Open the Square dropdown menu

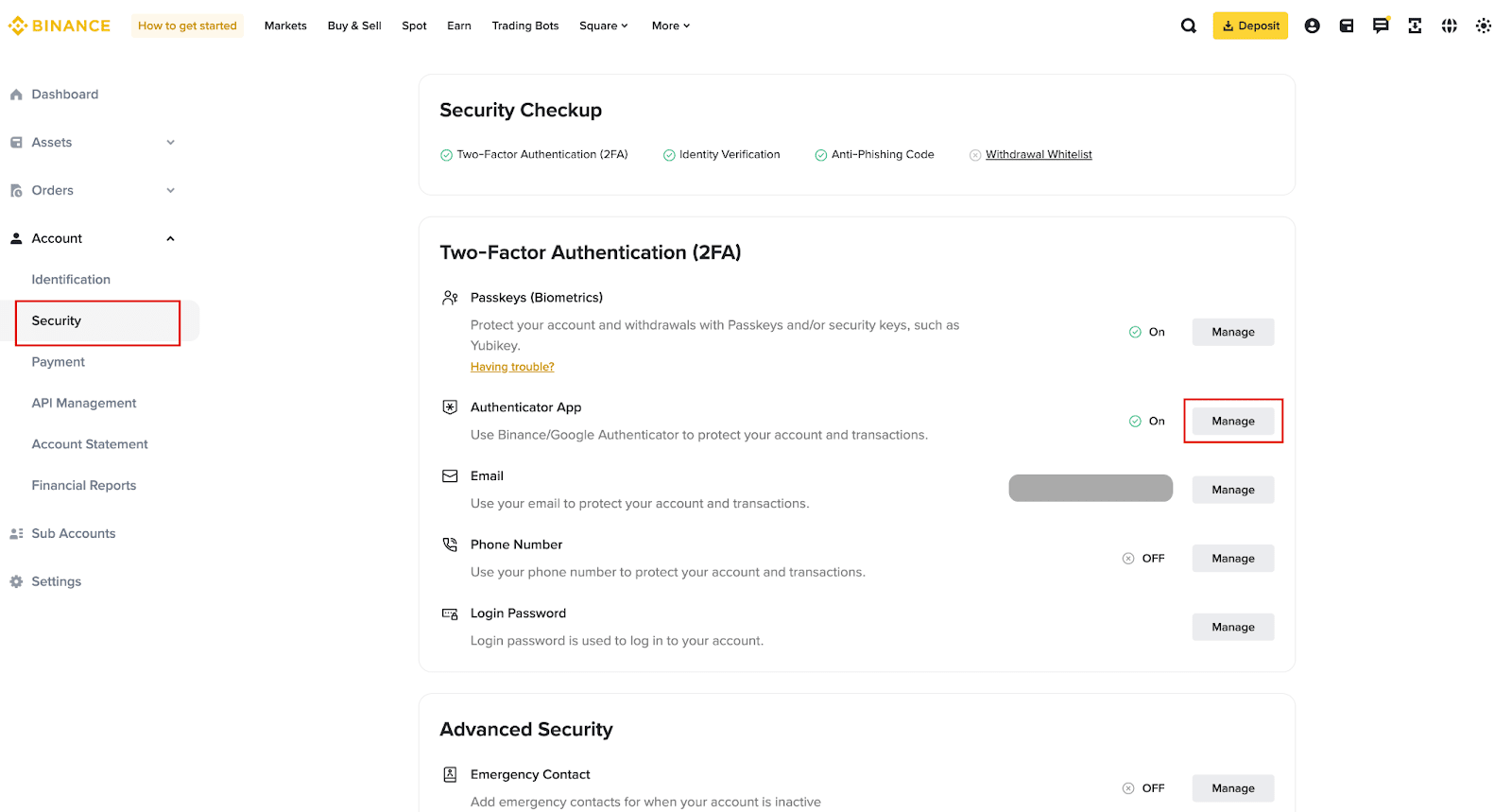click(x=604, y=26)
